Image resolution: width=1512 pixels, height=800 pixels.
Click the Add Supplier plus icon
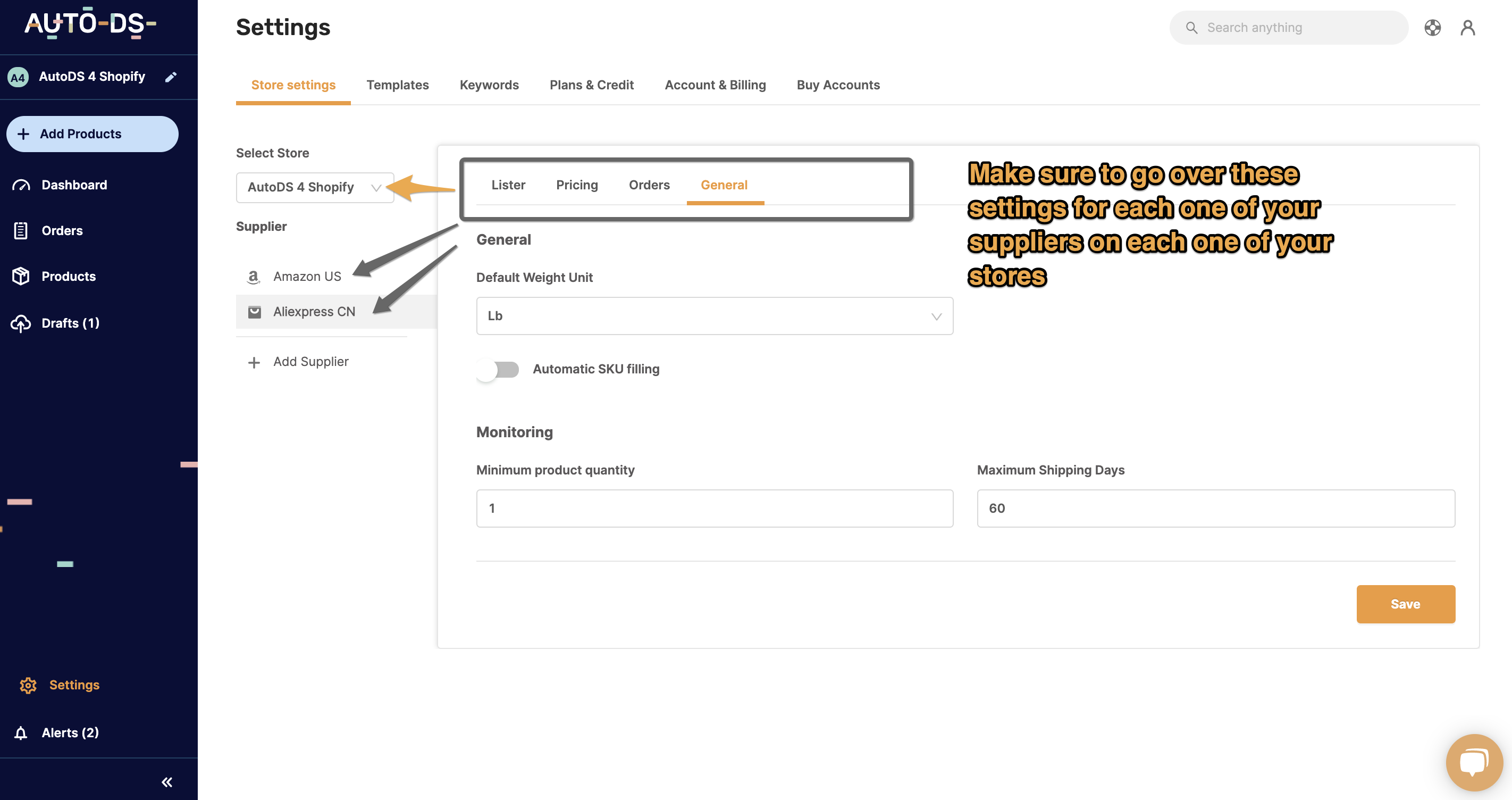(x=254, y=362)
